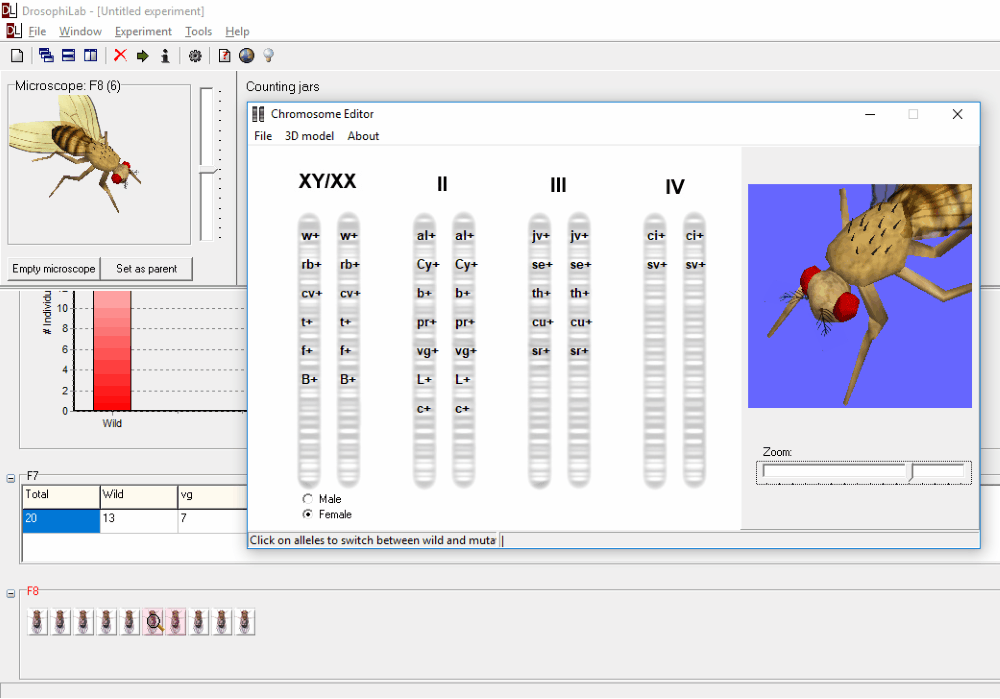The width and height of the screenshot is (1000, 699).
Task: Open Chromosome Editor's File menu
Action: [263, 136]
